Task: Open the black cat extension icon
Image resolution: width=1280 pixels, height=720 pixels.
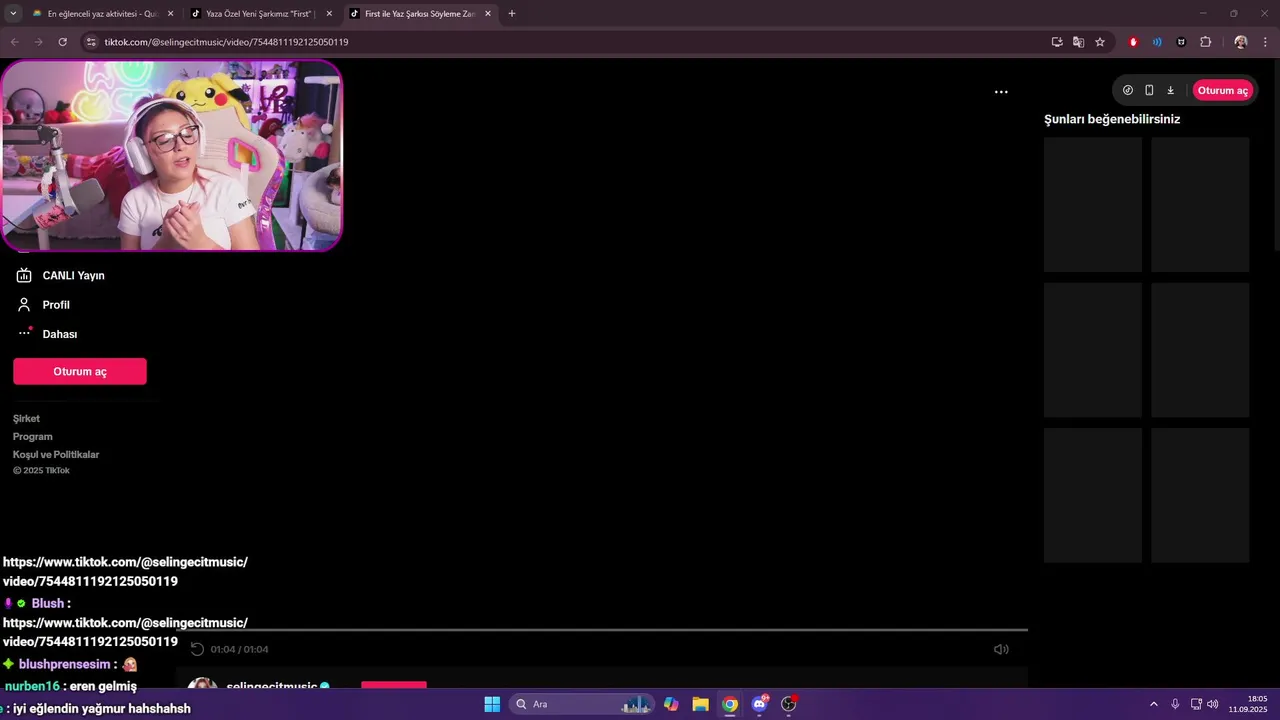Action: coord(1181,42)
